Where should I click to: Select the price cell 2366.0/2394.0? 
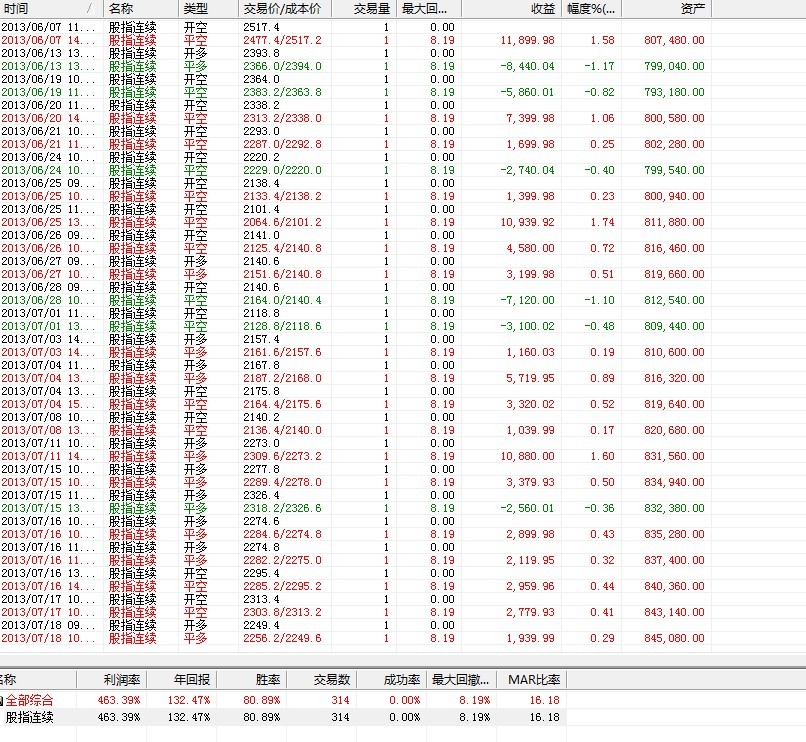pos(282,66)
